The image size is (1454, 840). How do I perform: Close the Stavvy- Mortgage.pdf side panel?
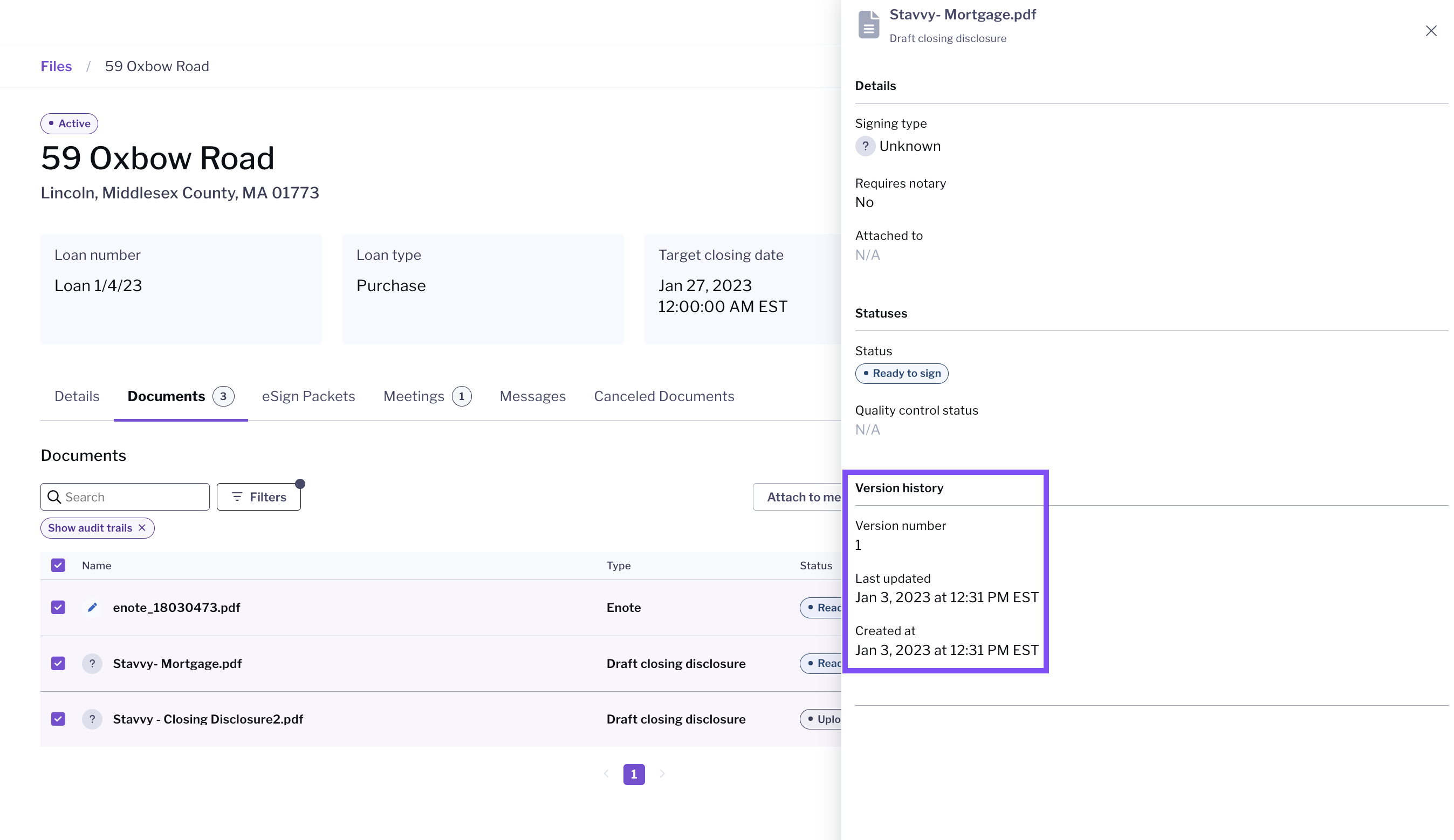pos(1431,31)
